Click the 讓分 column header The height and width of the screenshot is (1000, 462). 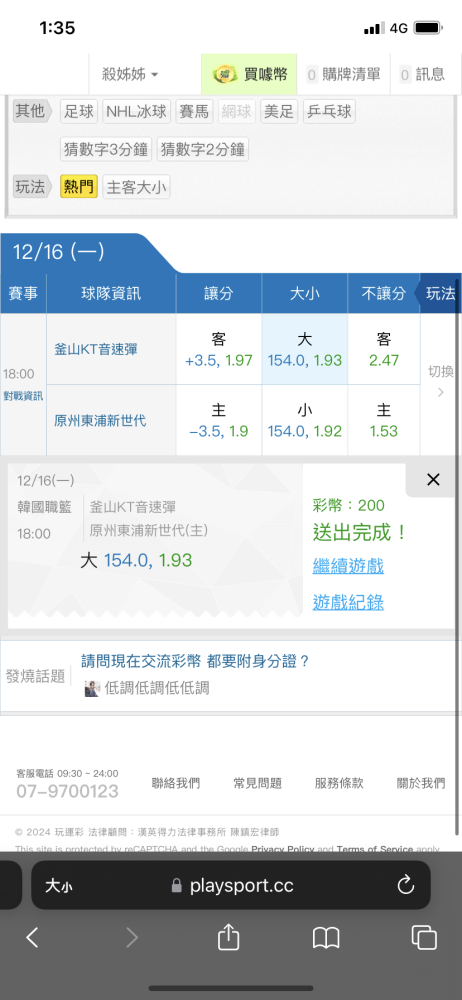[x=219, y=293]
